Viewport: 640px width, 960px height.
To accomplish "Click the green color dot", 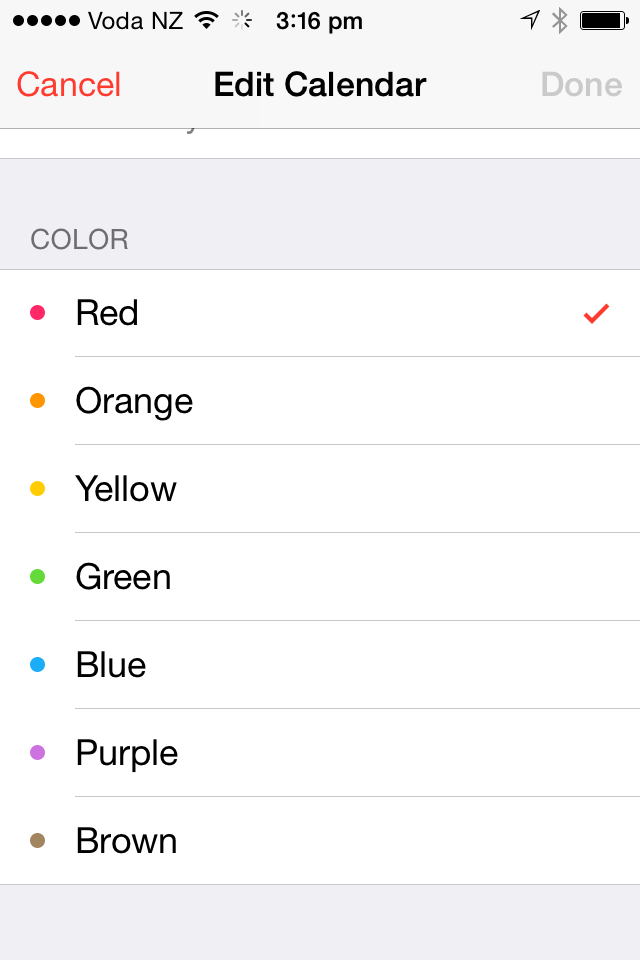I will (38, 577).
